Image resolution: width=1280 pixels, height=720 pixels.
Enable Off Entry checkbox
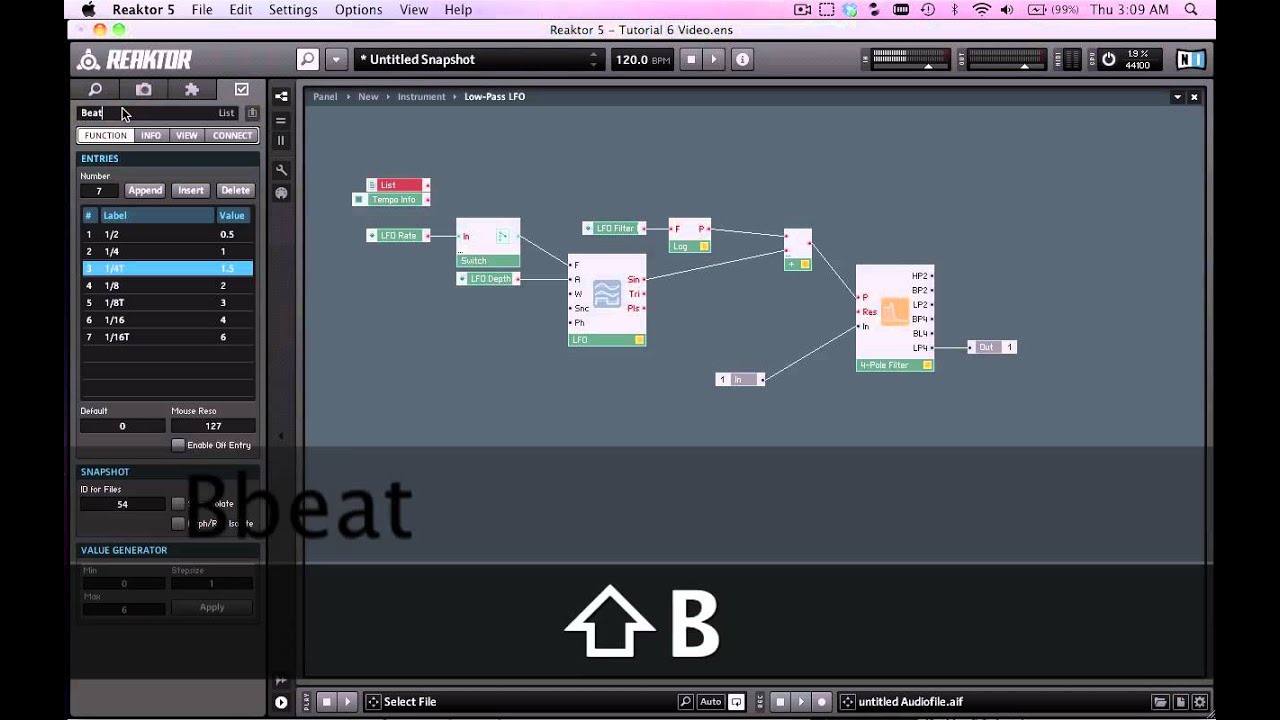(x=178, y=445)
